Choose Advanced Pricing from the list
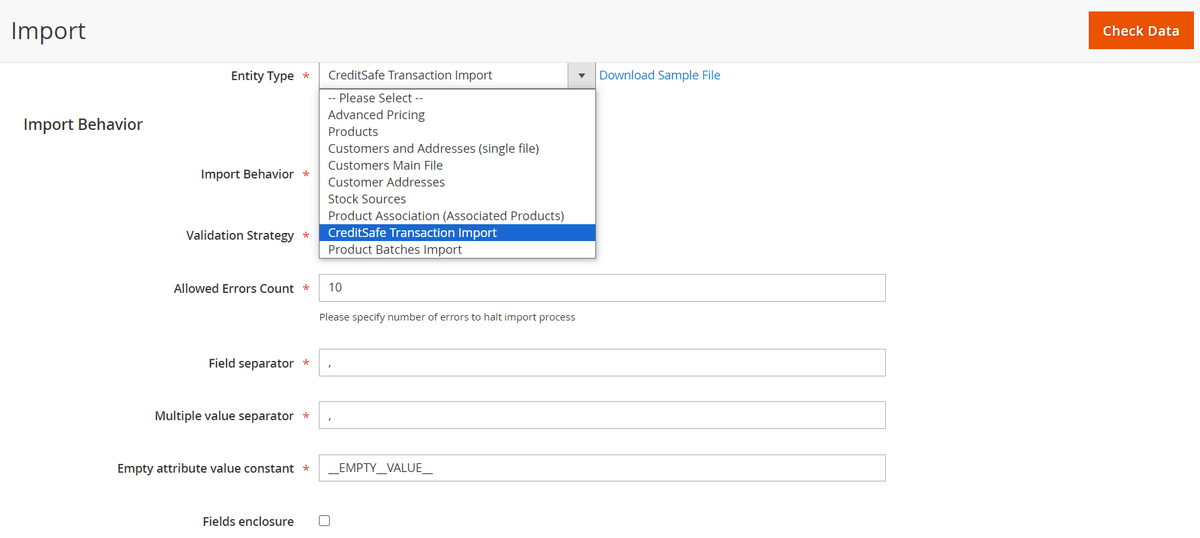The height and width of the screenshot is (538, 1200). [376, 115]
